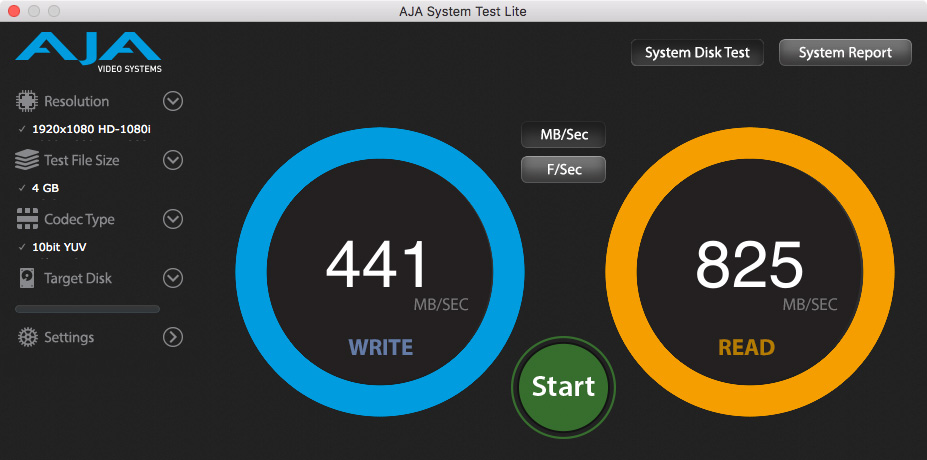Viewport: 927px width, 460px height.
Task: Click the Target Disk drive icon
Action: [x=27, y=278]
